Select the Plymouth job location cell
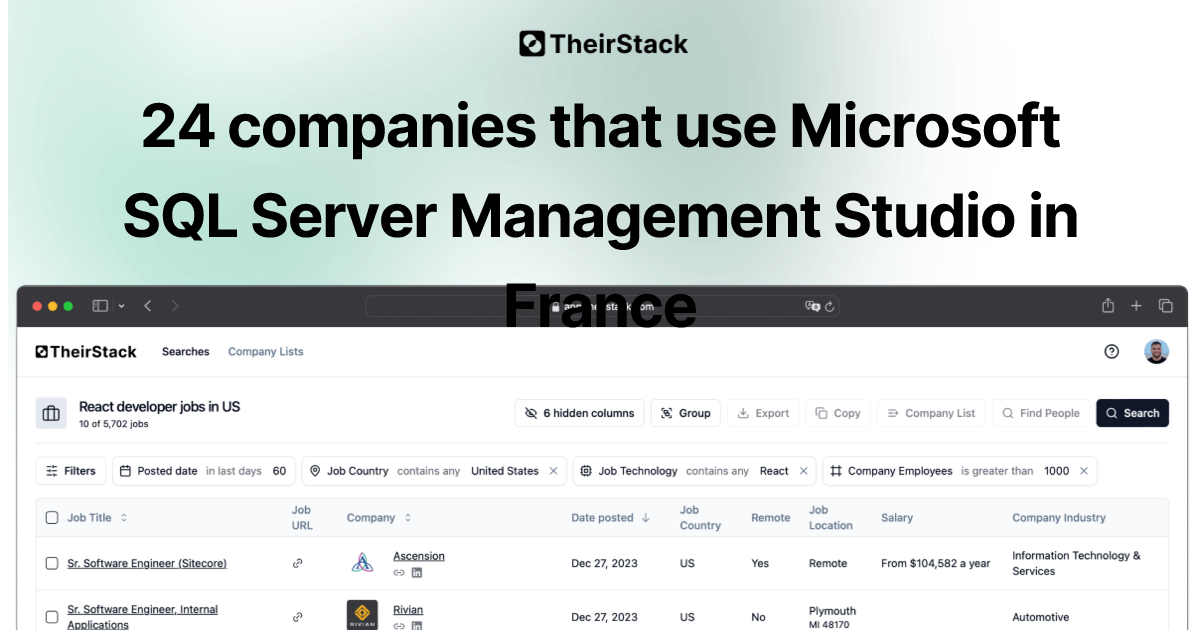The image size is (1200, 630). coord(833,617)
